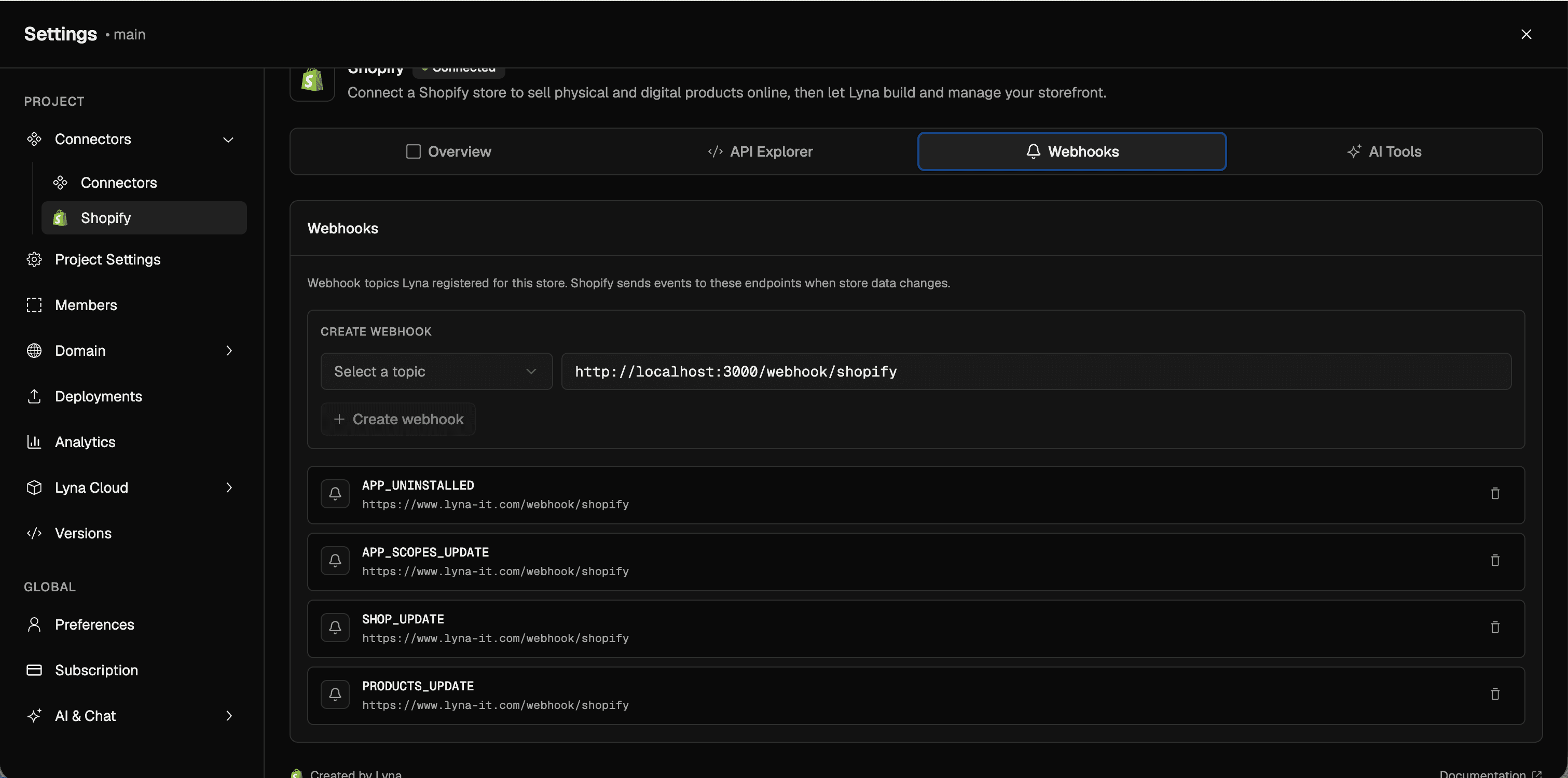Open the nested Connectors sidebar item
This screenshot has width=1568, height=778.
tap(144, 183)
